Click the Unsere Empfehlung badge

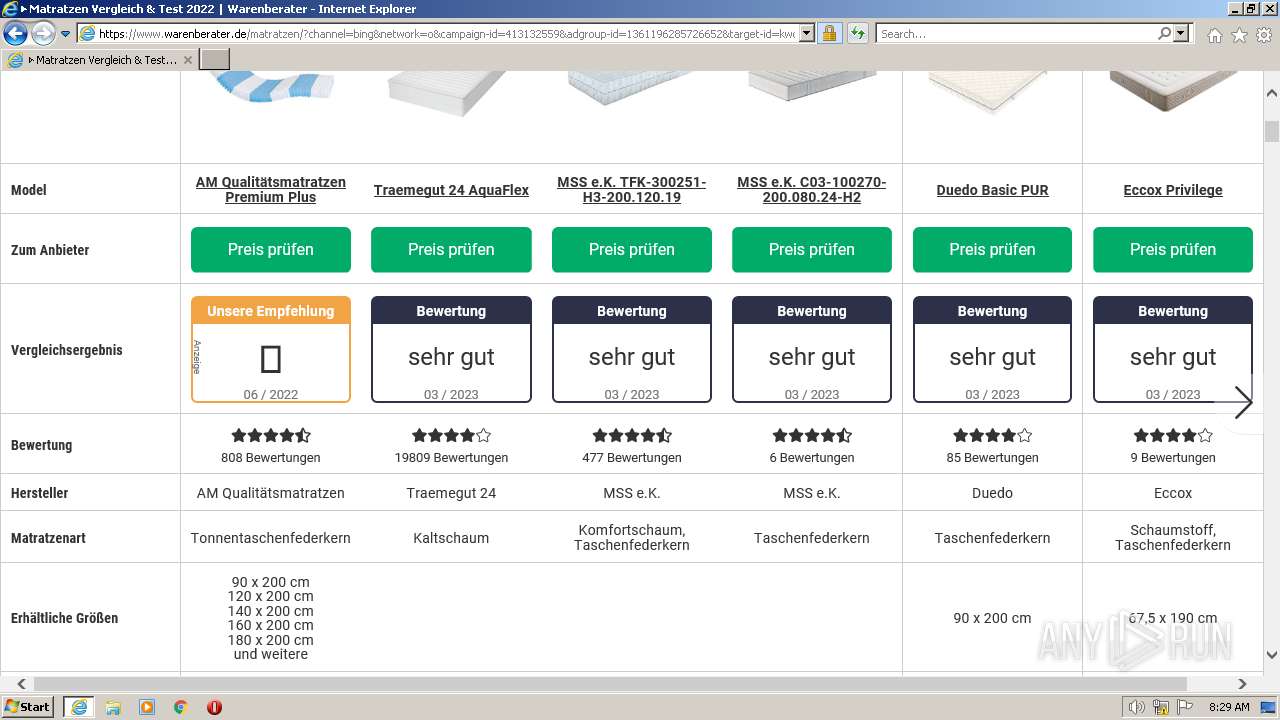(271, 349)
